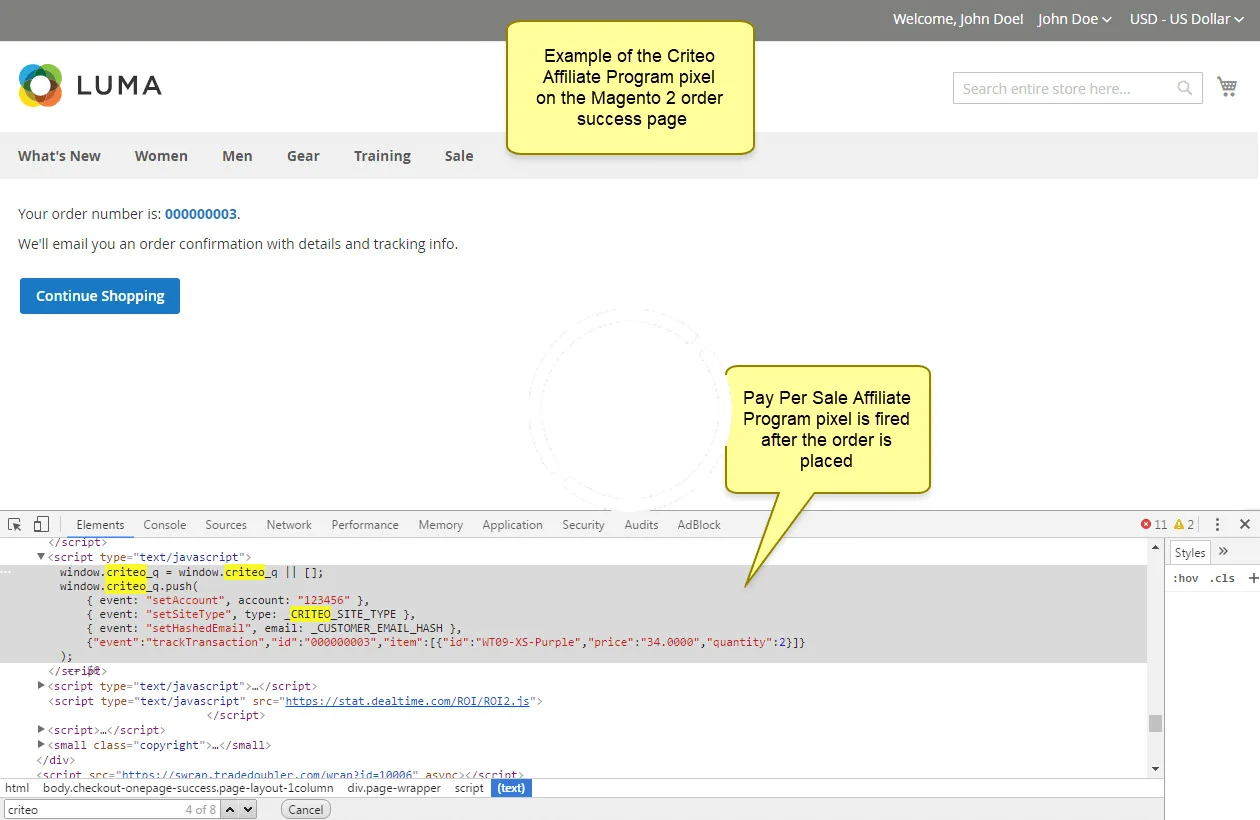Viewport: 1260px width, 820px height.
Task: Switch to the Audits tab
Action: [x=641, y=524]
